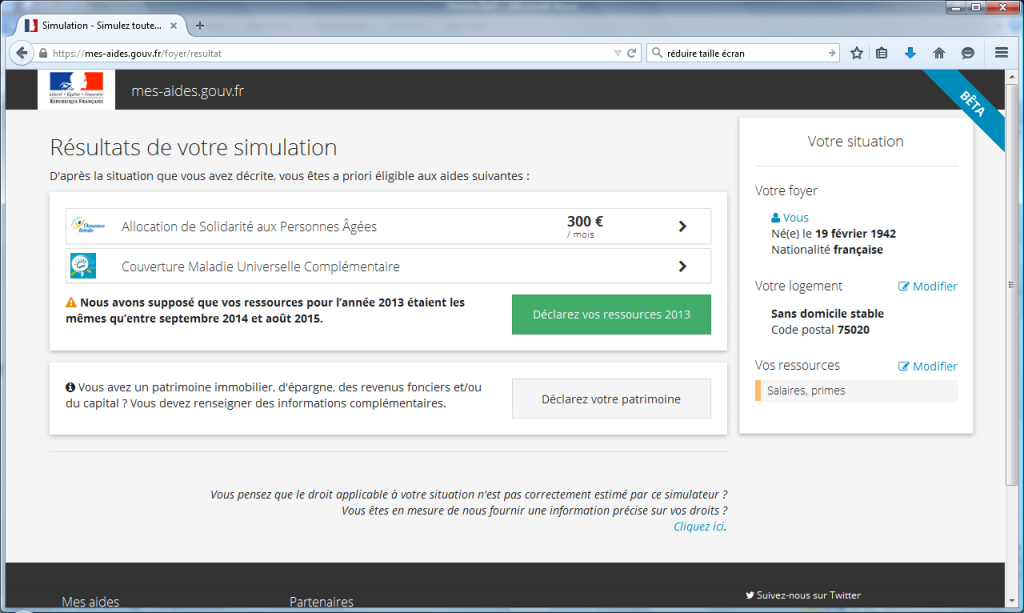Open the downloads arrow icon
The image size is (1024, 613).
click(910, 53)
